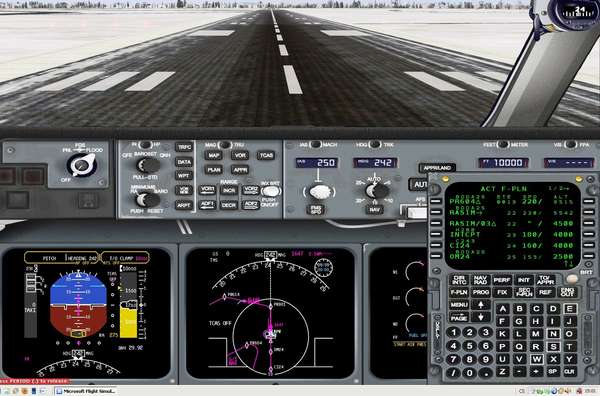Flip the IAS / MACH selector switch

coord(316,144)
